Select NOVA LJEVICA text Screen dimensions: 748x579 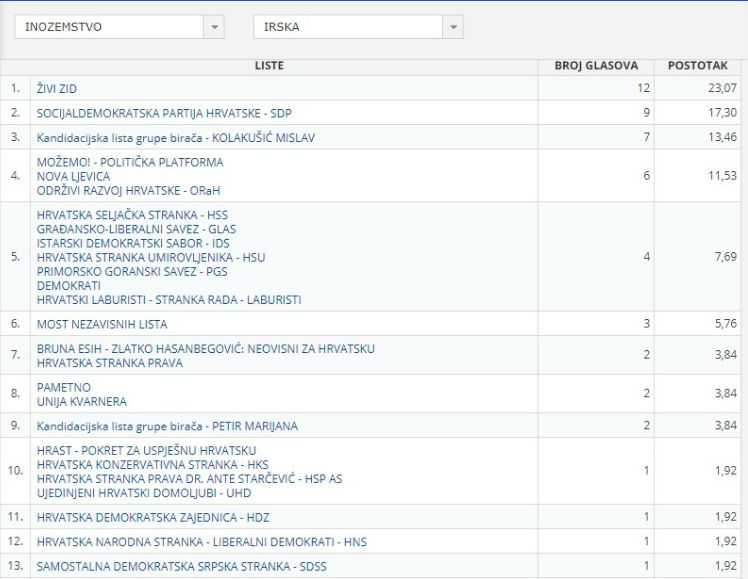point(73,176)
